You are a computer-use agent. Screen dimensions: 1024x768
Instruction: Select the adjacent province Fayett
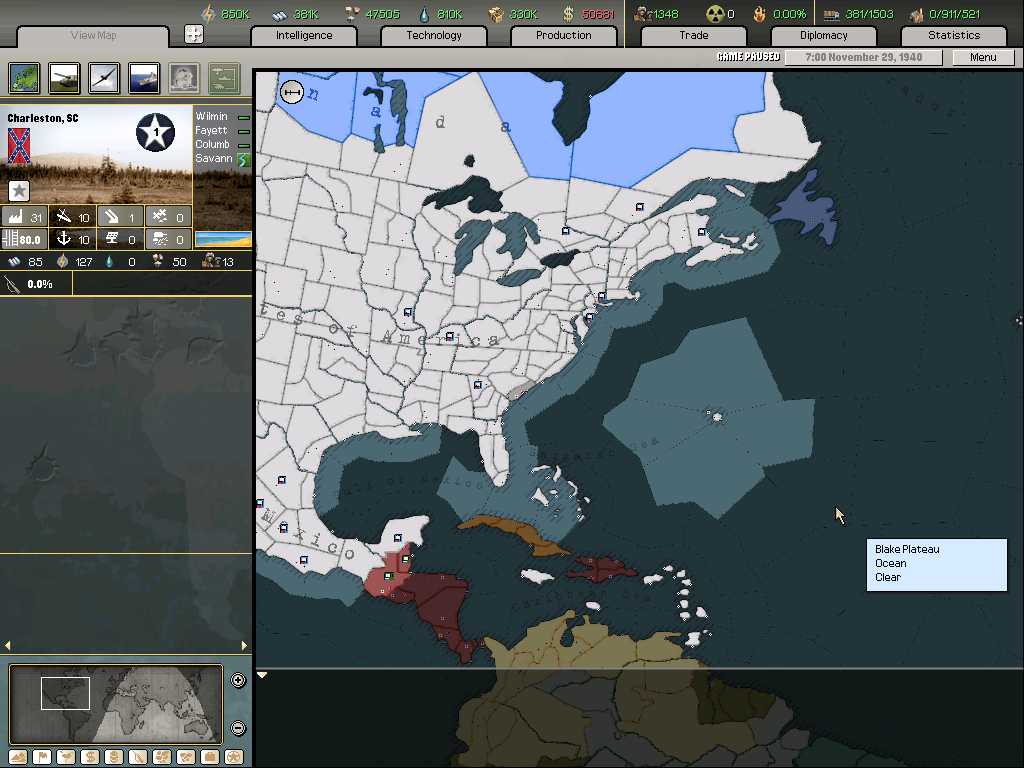tap(211, 131)
